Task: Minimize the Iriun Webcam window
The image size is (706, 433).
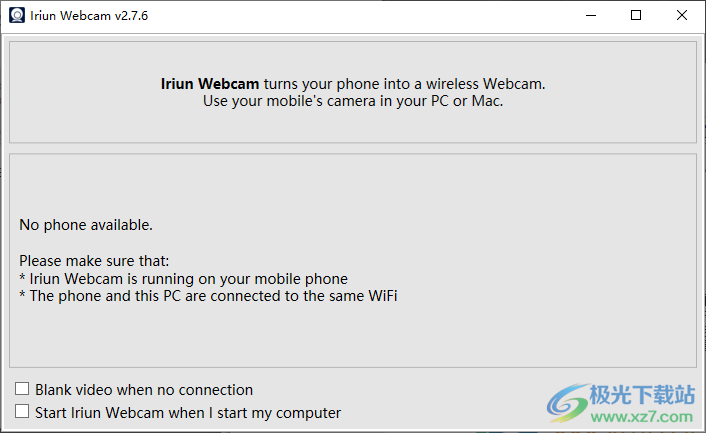Action: tap(591, 15)
